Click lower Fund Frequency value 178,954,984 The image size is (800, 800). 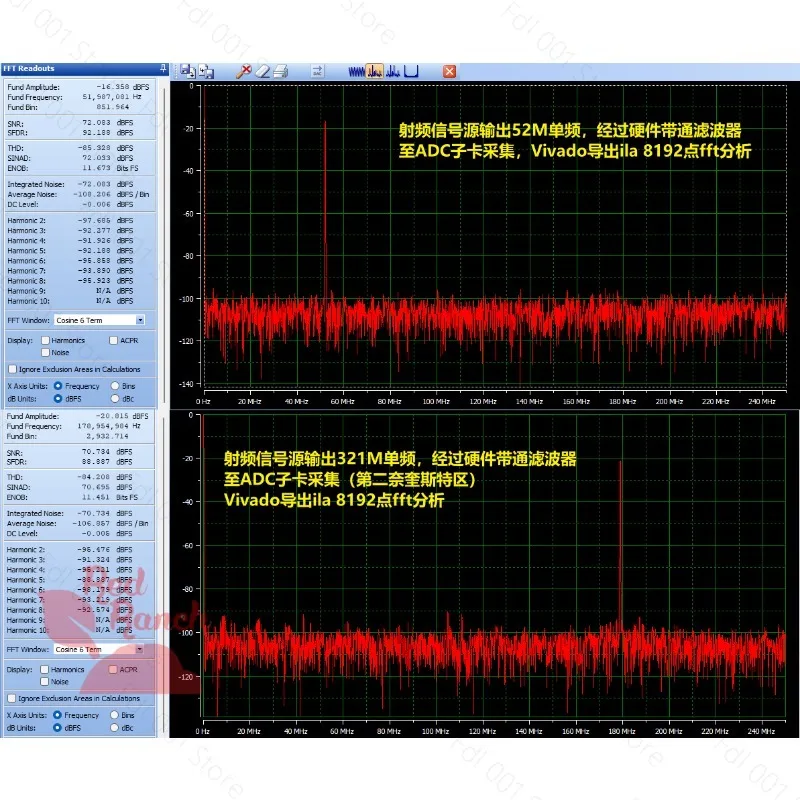(103, 426)
